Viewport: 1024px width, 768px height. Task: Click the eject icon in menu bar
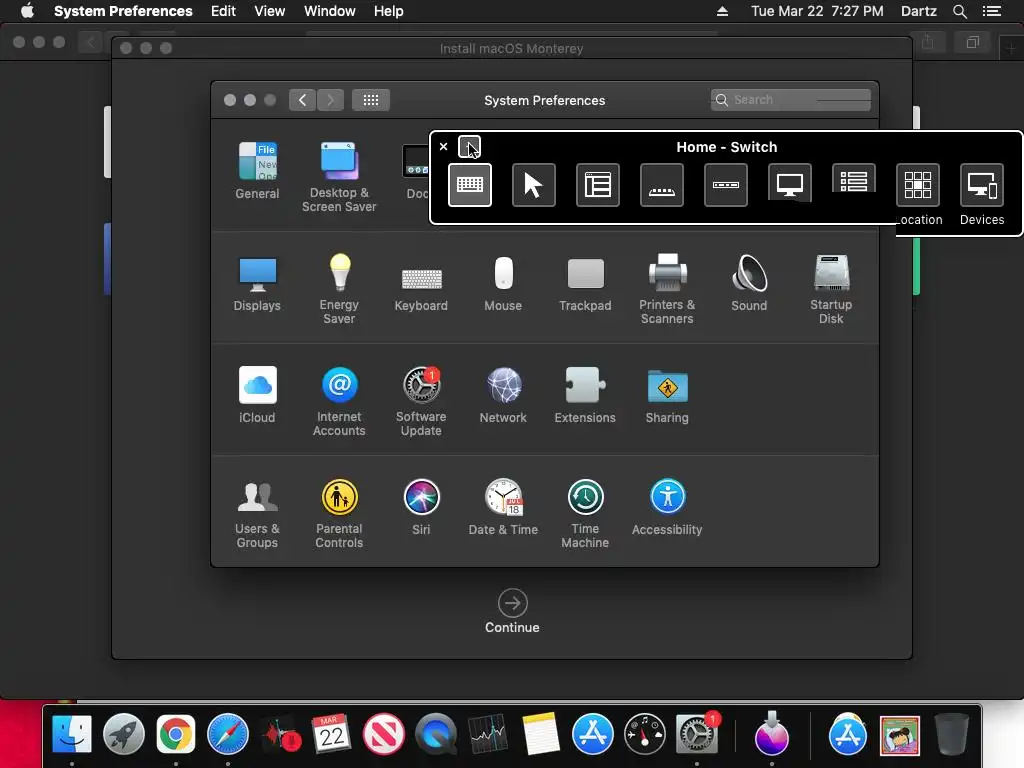point(722,11)
